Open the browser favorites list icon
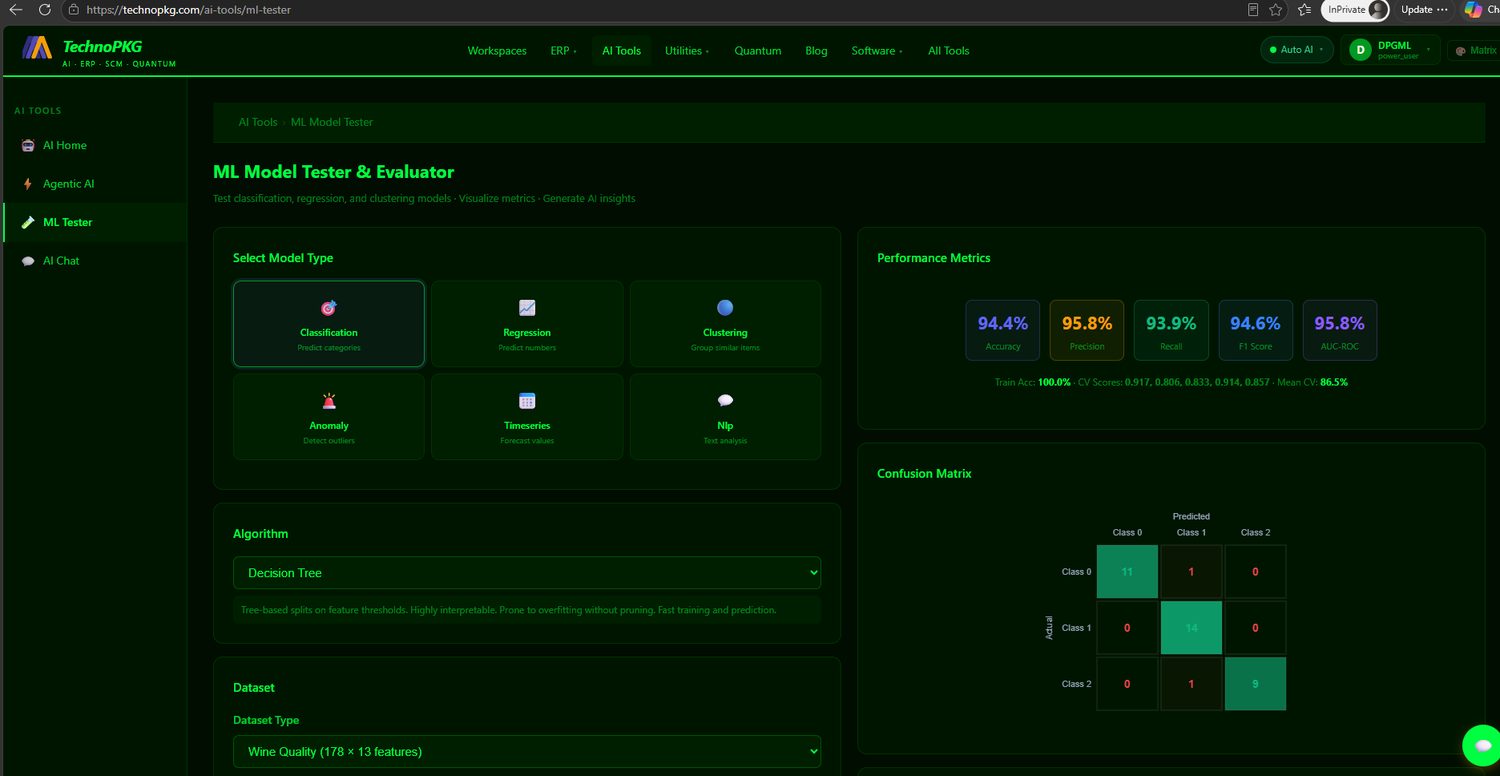The width and height of the screenshot is (1500, 776). [x=1304, y=9]
